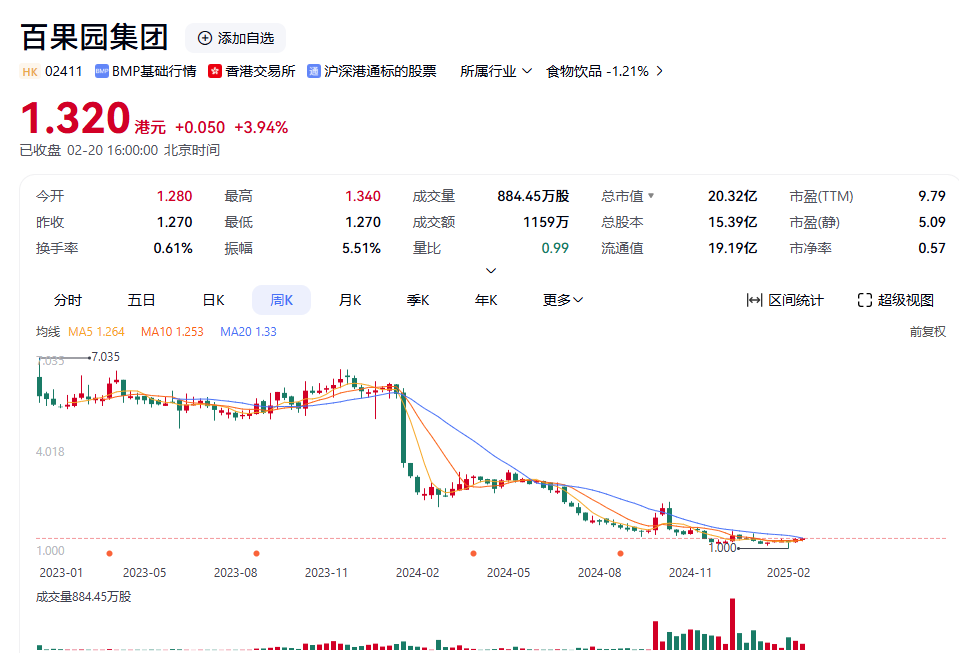Click the 均线 moving average label
The height and width of the screenshot is (653, 959).
[48, 331]
